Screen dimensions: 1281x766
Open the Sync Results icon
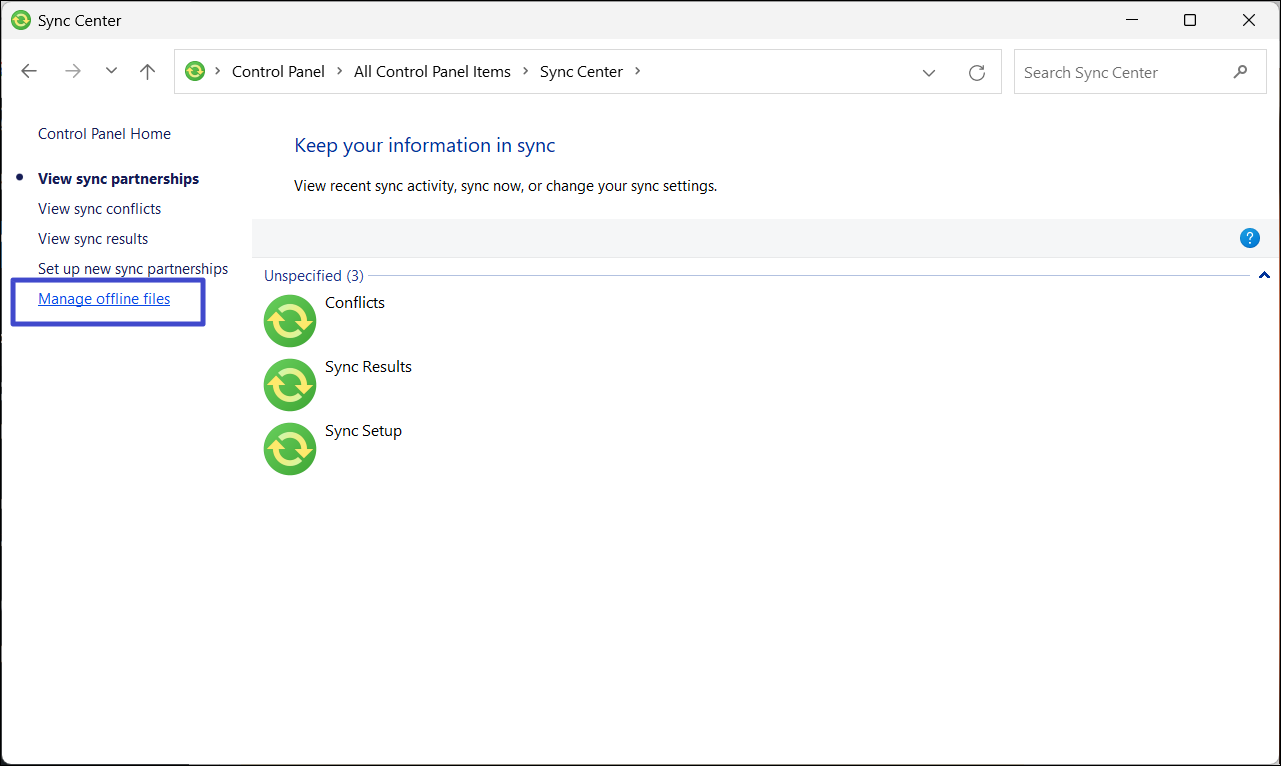coord(290,385)
